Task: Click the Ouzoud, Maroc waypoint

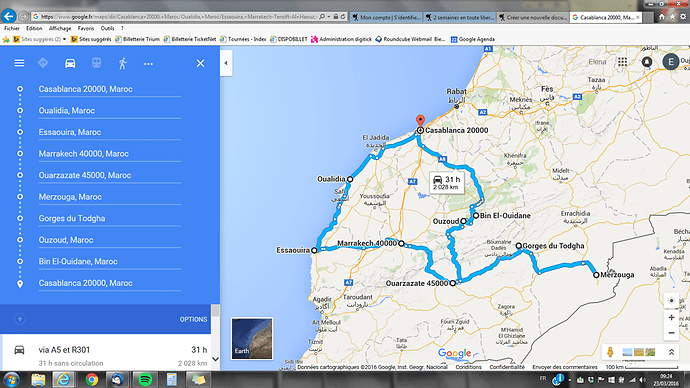Action: coord(110,240)
